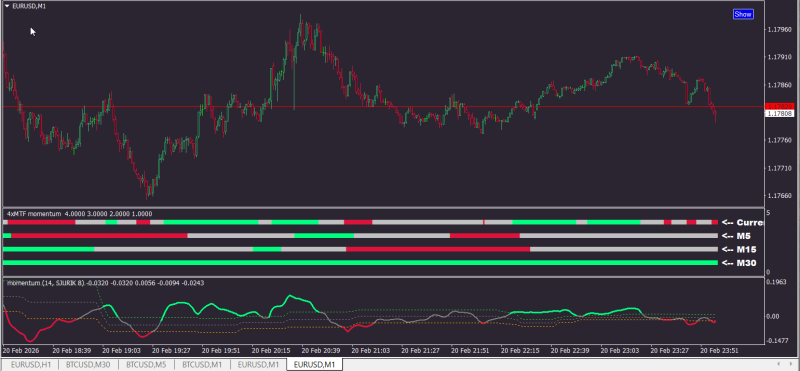
Task: Click the right tab-scroll arrow
Action: (x=792, y=365)
